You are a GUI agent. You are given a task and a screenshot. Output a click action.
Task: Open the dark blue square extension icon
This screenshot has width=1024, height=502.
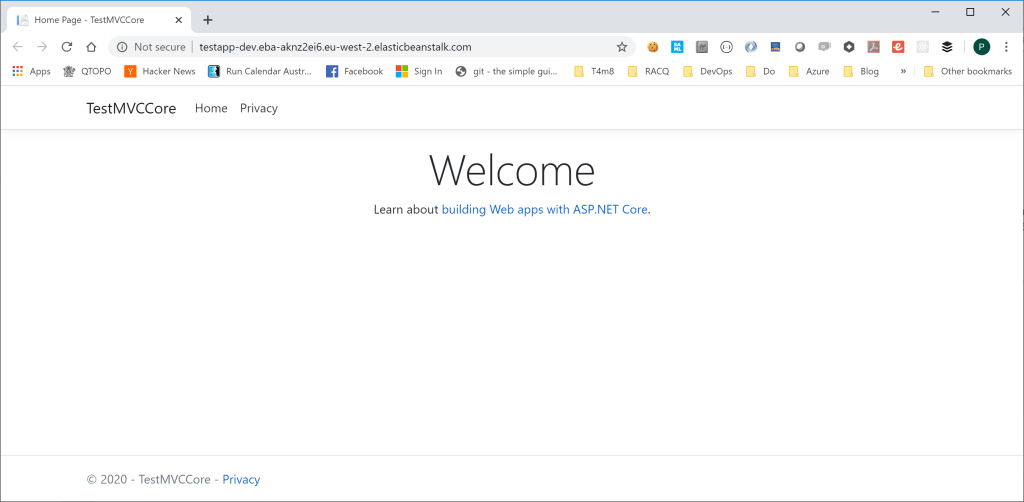775,47
